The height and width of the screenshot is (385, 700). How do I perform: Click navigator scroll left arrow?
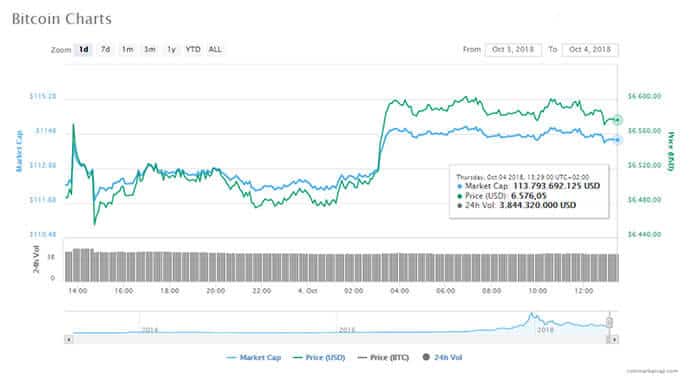point(69,339)
